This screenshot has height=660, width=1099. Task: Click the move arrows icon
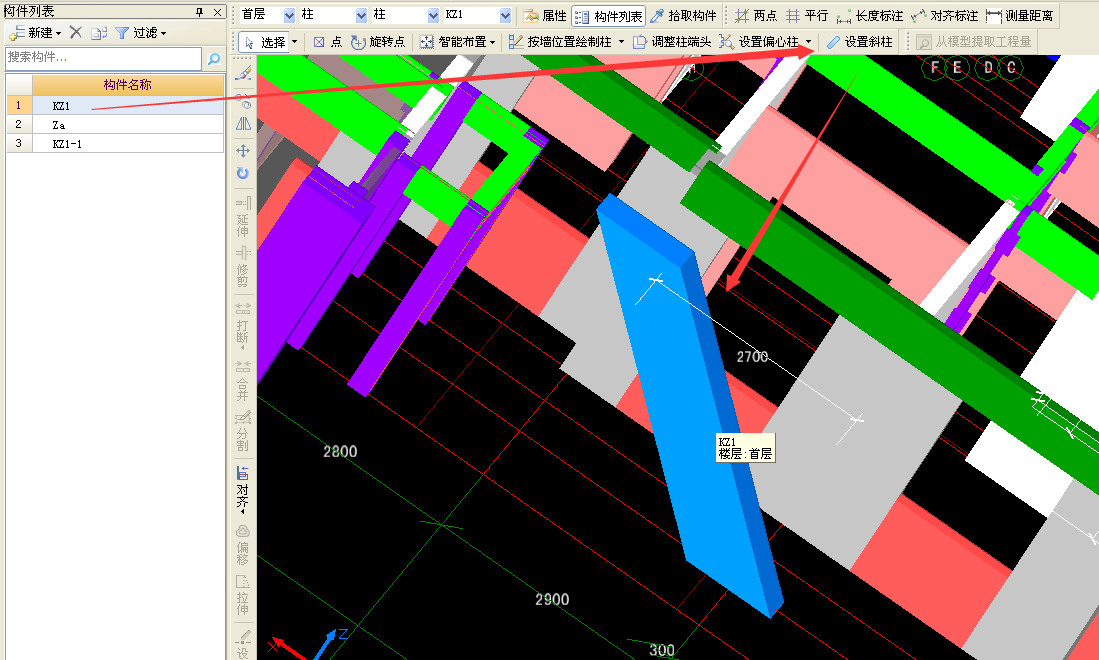tap(243, 150)
